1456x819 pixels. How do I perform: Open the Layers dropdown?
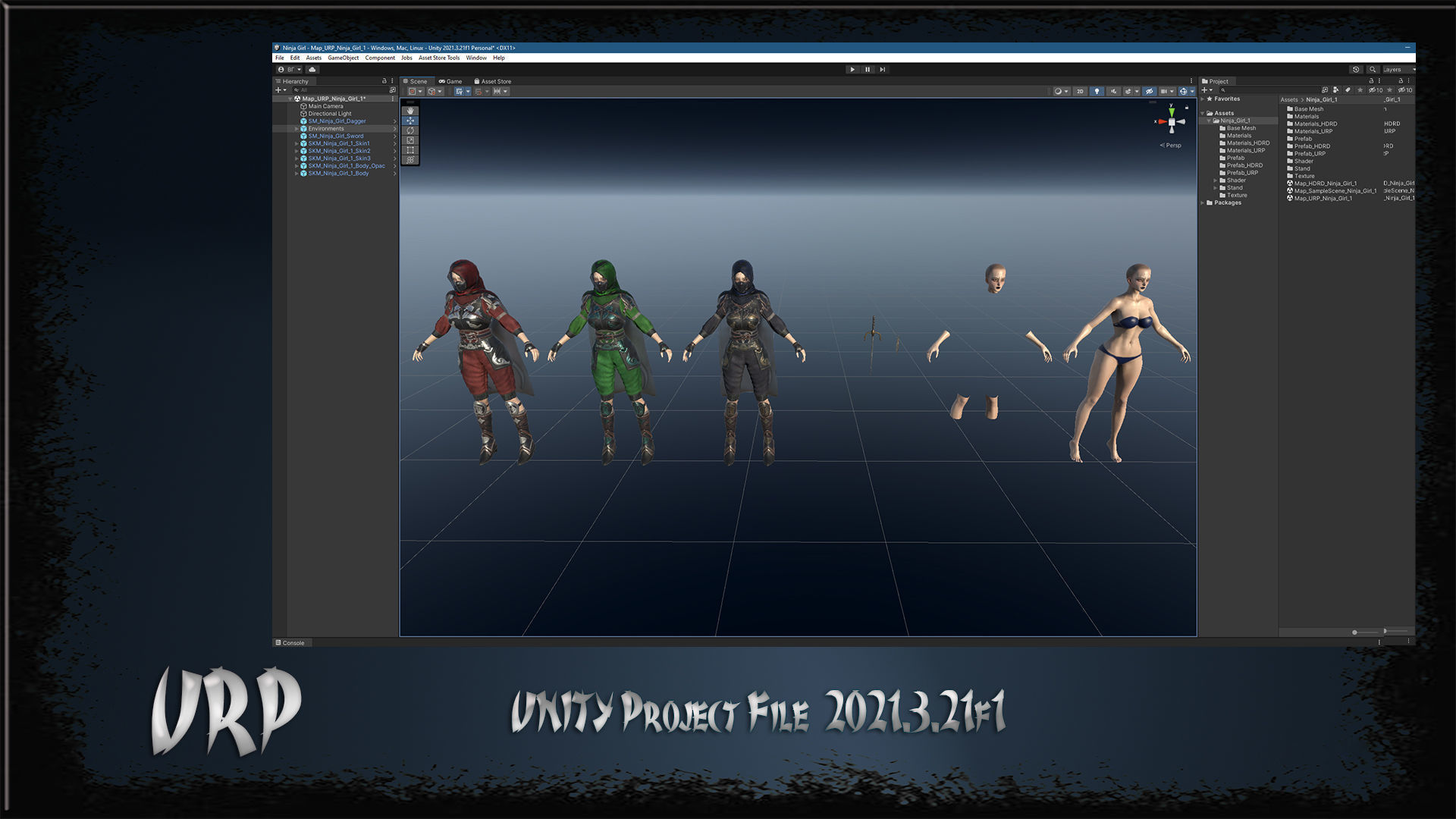[x=1398, y=70]
